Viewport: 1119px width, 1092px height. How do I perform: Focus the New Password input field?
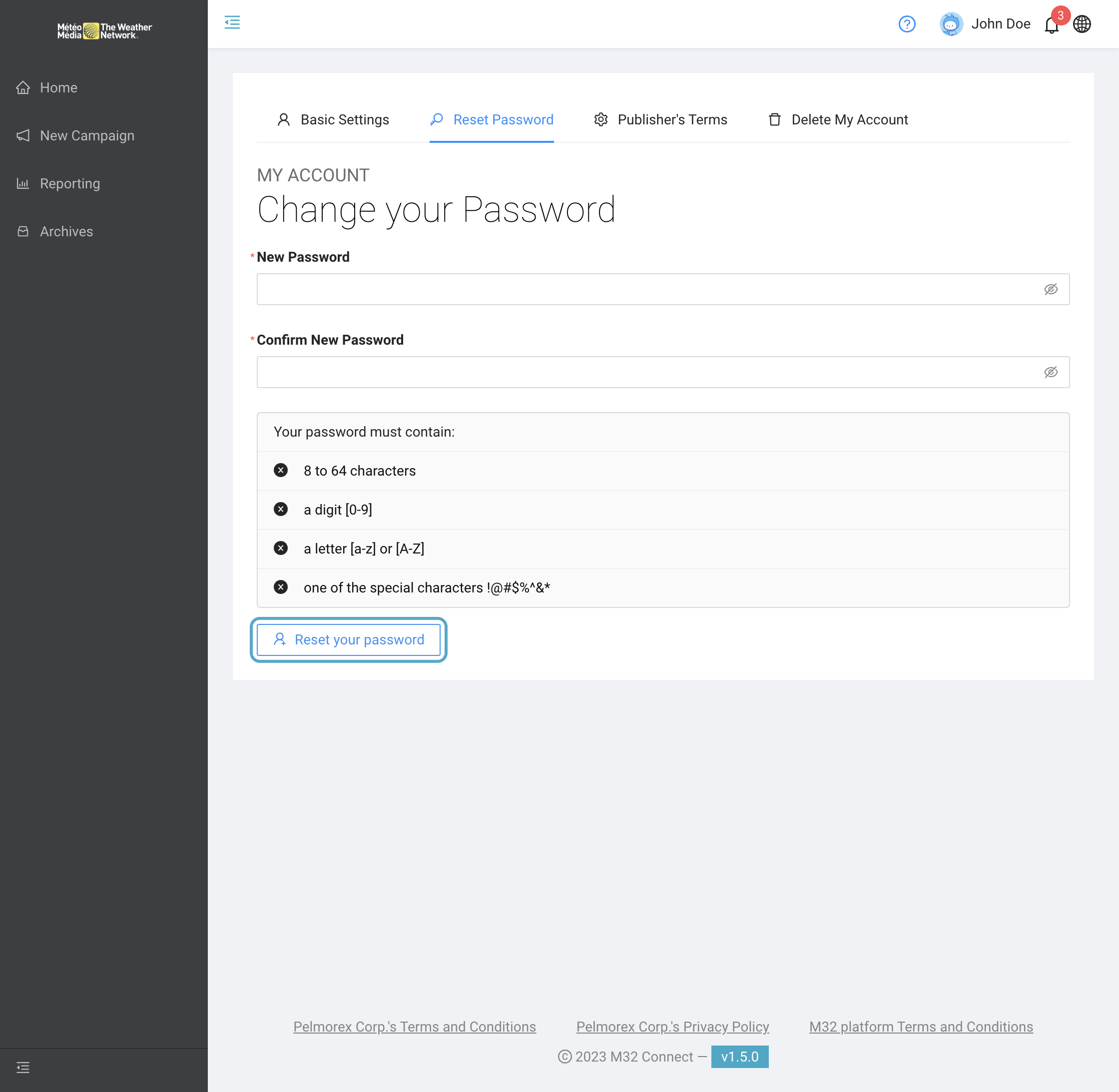click(x=663, y=289)
